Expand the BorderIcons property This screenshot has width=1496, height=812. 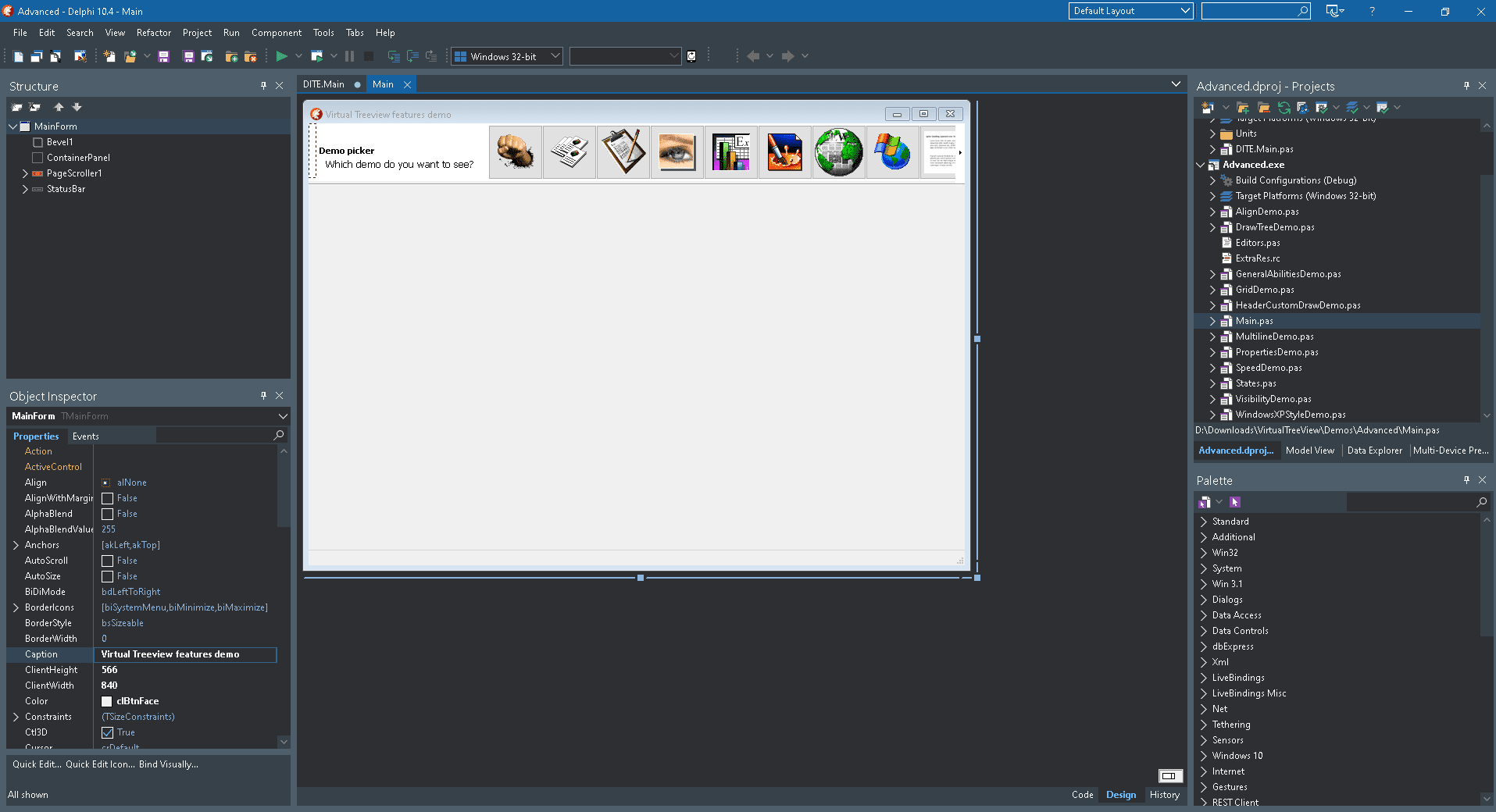coord(16,607)
